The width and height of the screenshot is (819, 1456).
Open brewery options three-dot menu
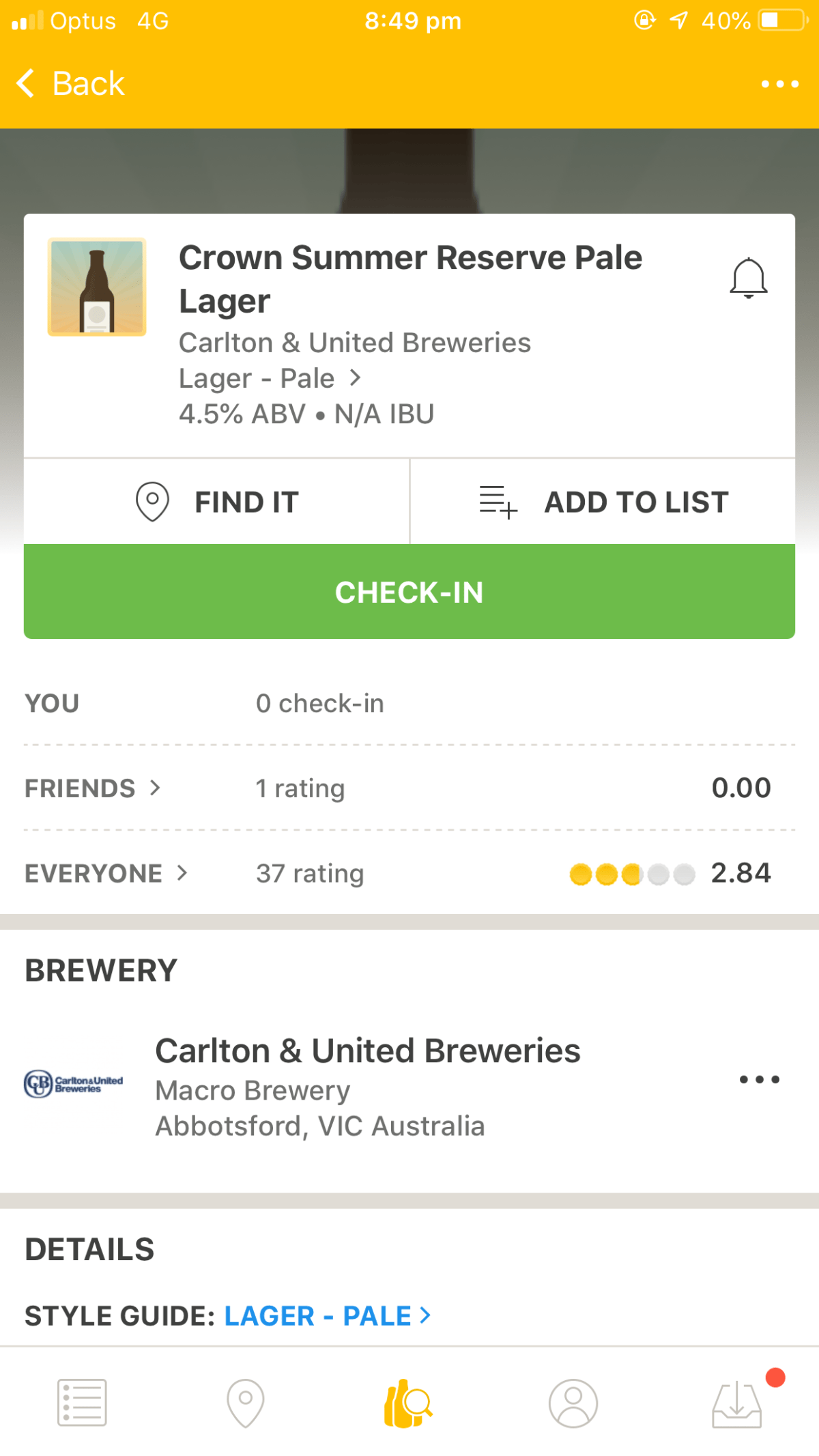pos(759,1079)
